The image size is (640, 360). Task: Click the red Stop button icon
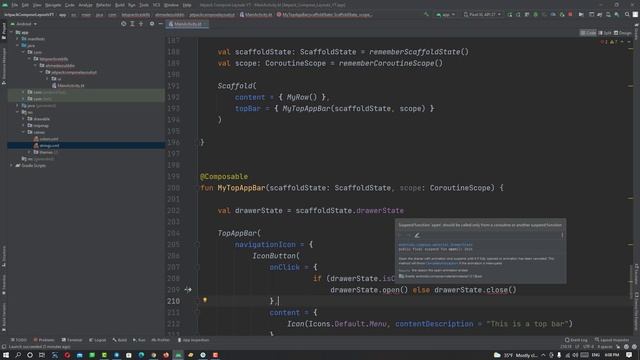pyautogui.click(x=570, y=14)
